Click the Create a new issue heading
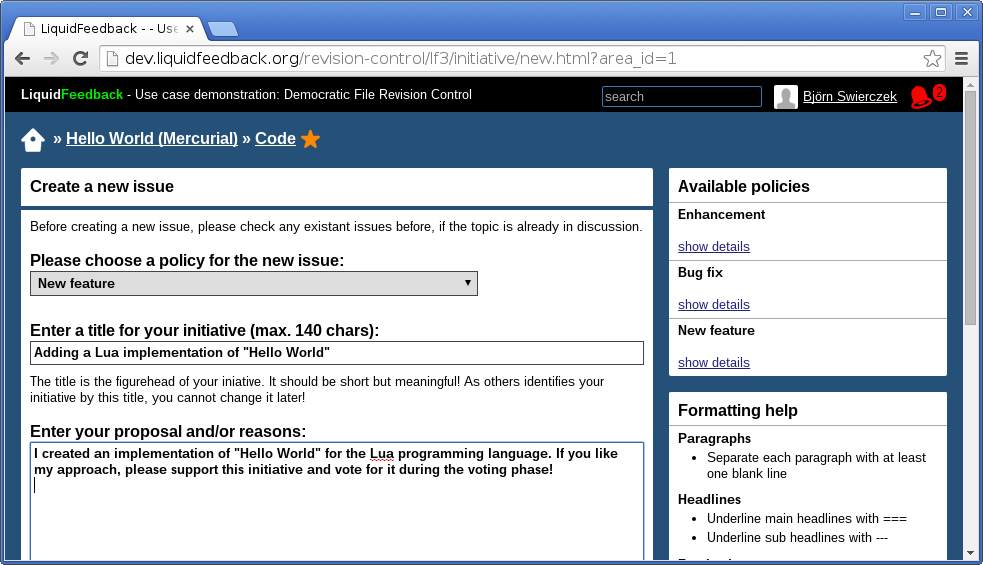Viewport: 983px width, 565px height. click(x=102, y=186)
